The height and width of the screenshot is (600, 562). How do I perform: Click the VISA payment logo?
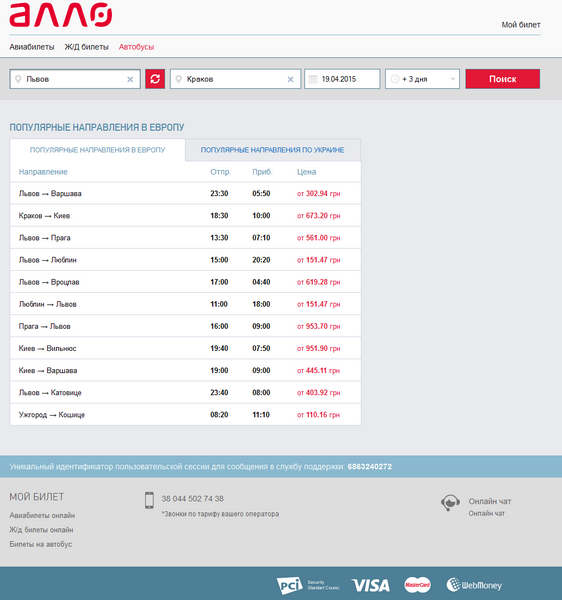coord(370,585)
